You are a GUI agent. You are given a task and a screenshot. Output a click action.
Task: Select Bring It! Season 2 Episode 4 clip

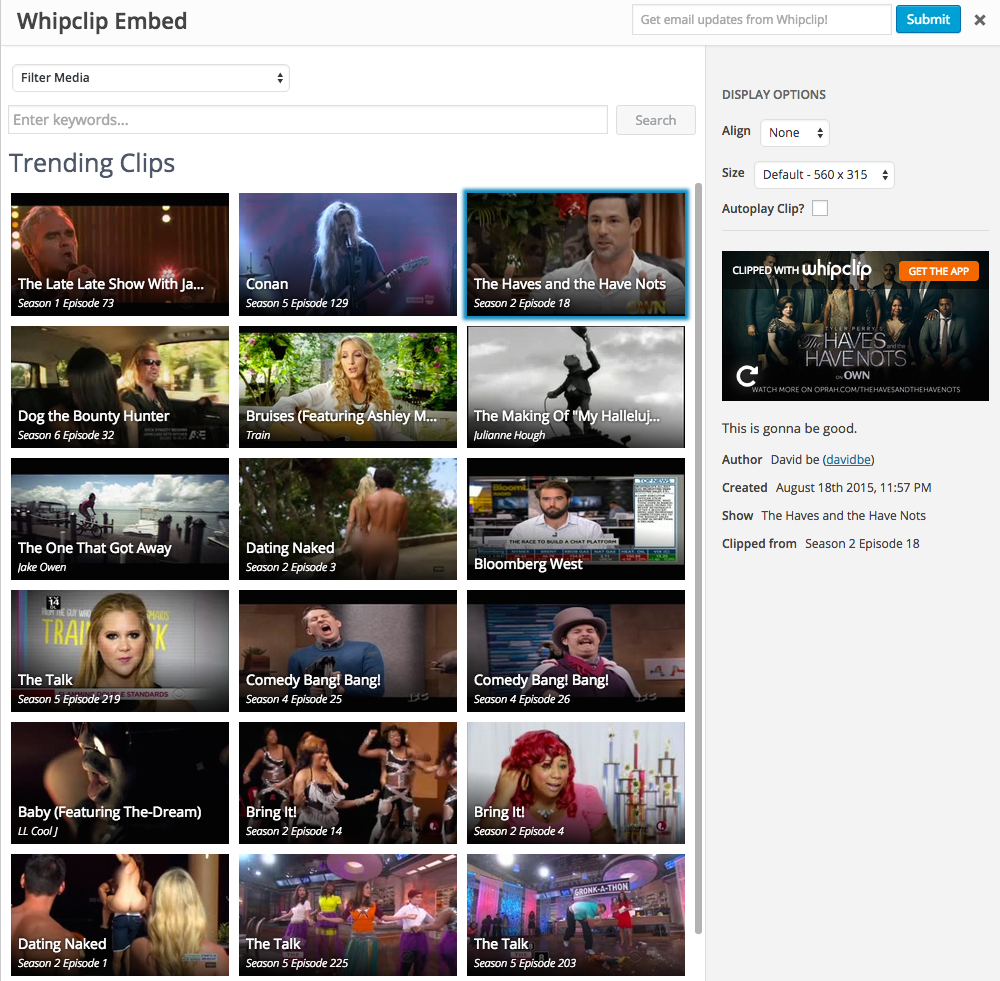[x=576, y=783]
